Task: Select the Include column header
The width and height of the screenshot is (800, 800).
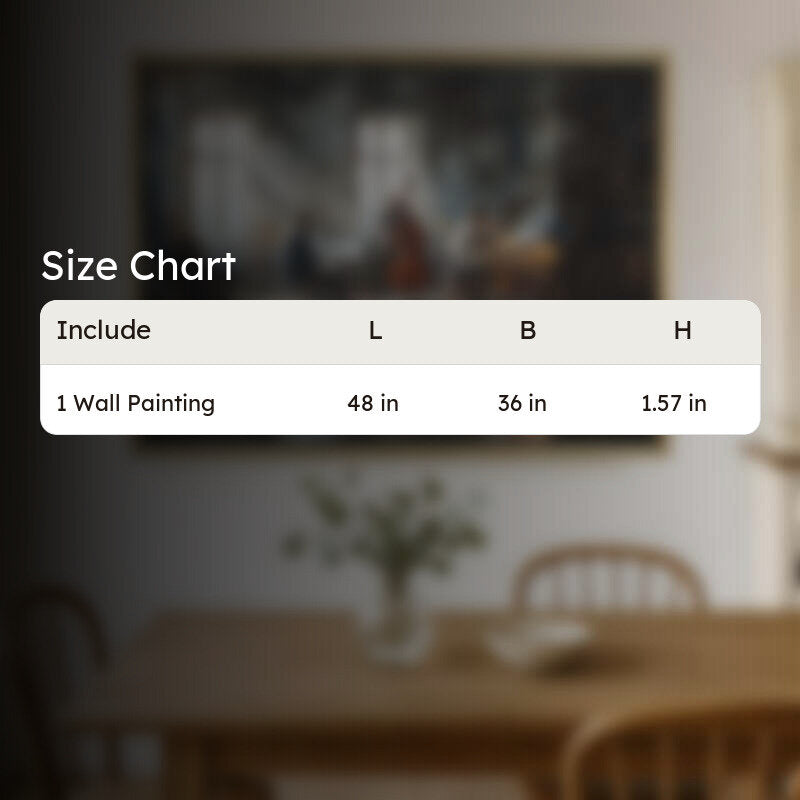Action: (104, 330)
